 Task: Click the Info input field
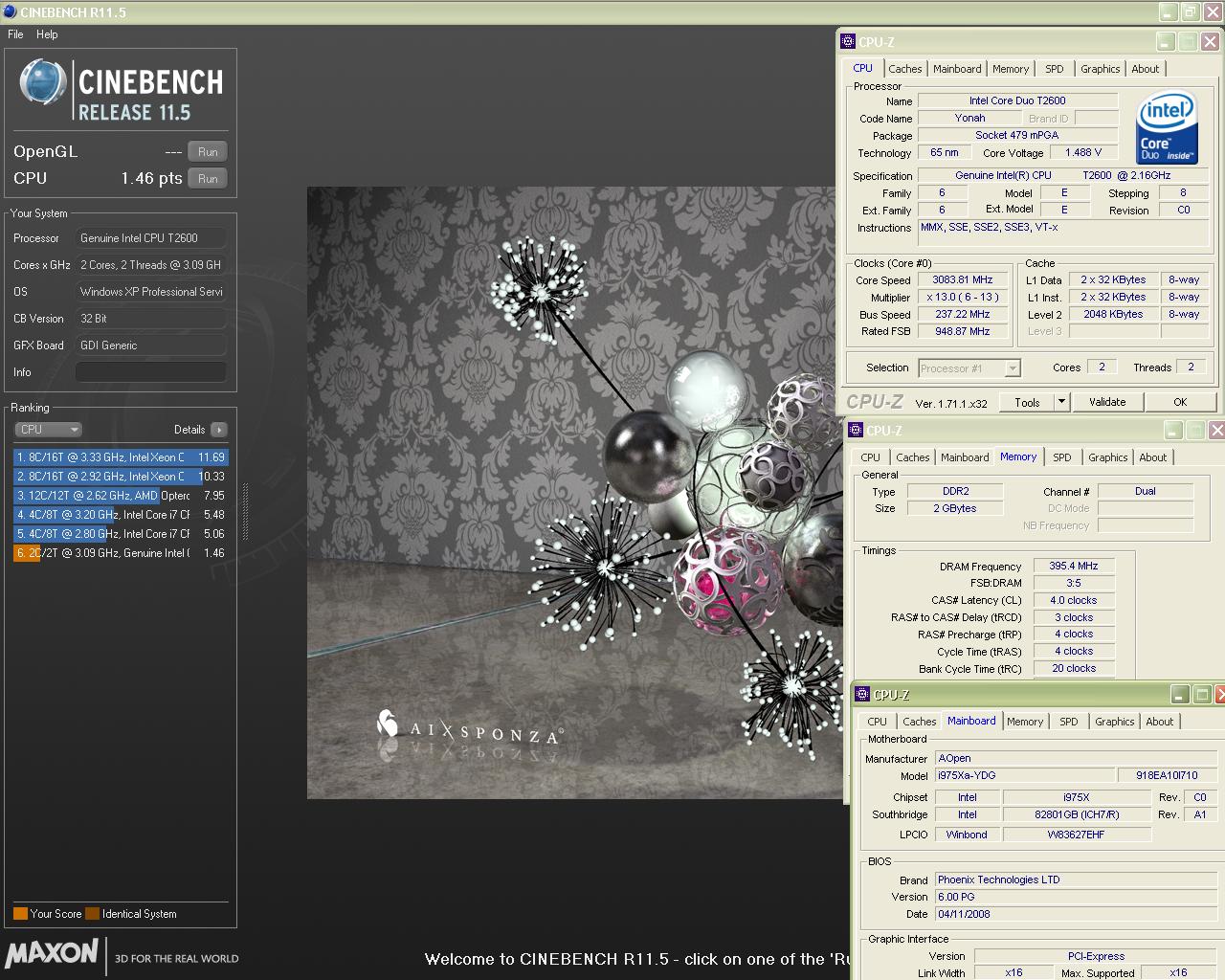tap(151, 372)
